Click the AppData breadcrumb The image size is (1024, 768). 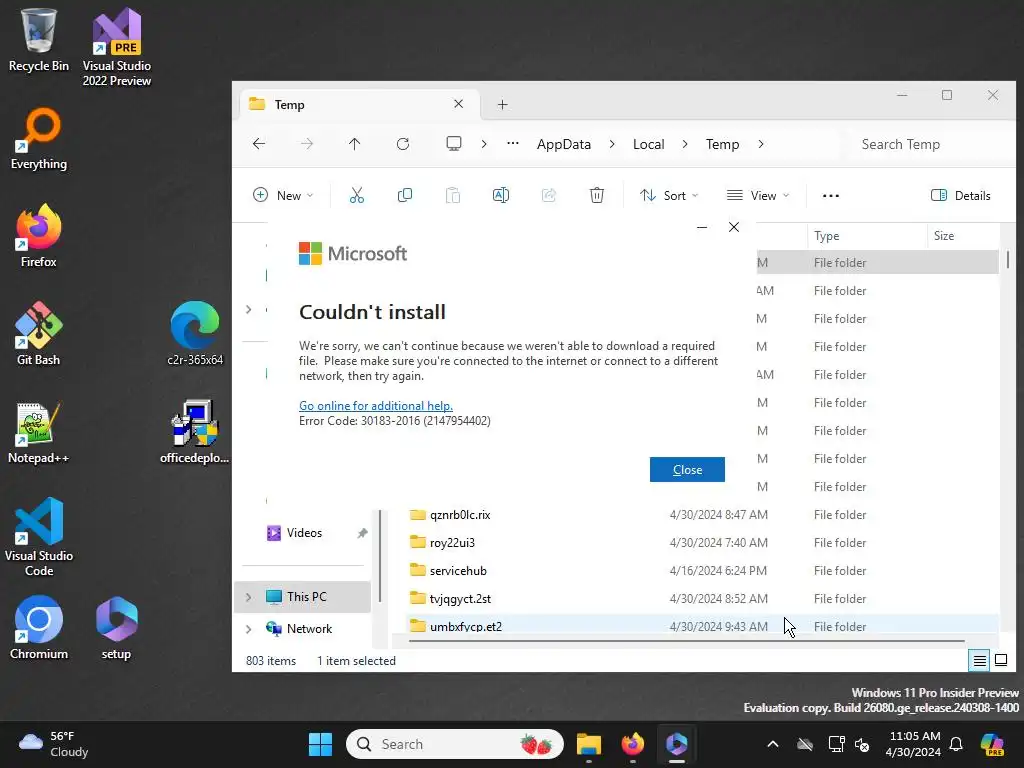tap(564, 144)
